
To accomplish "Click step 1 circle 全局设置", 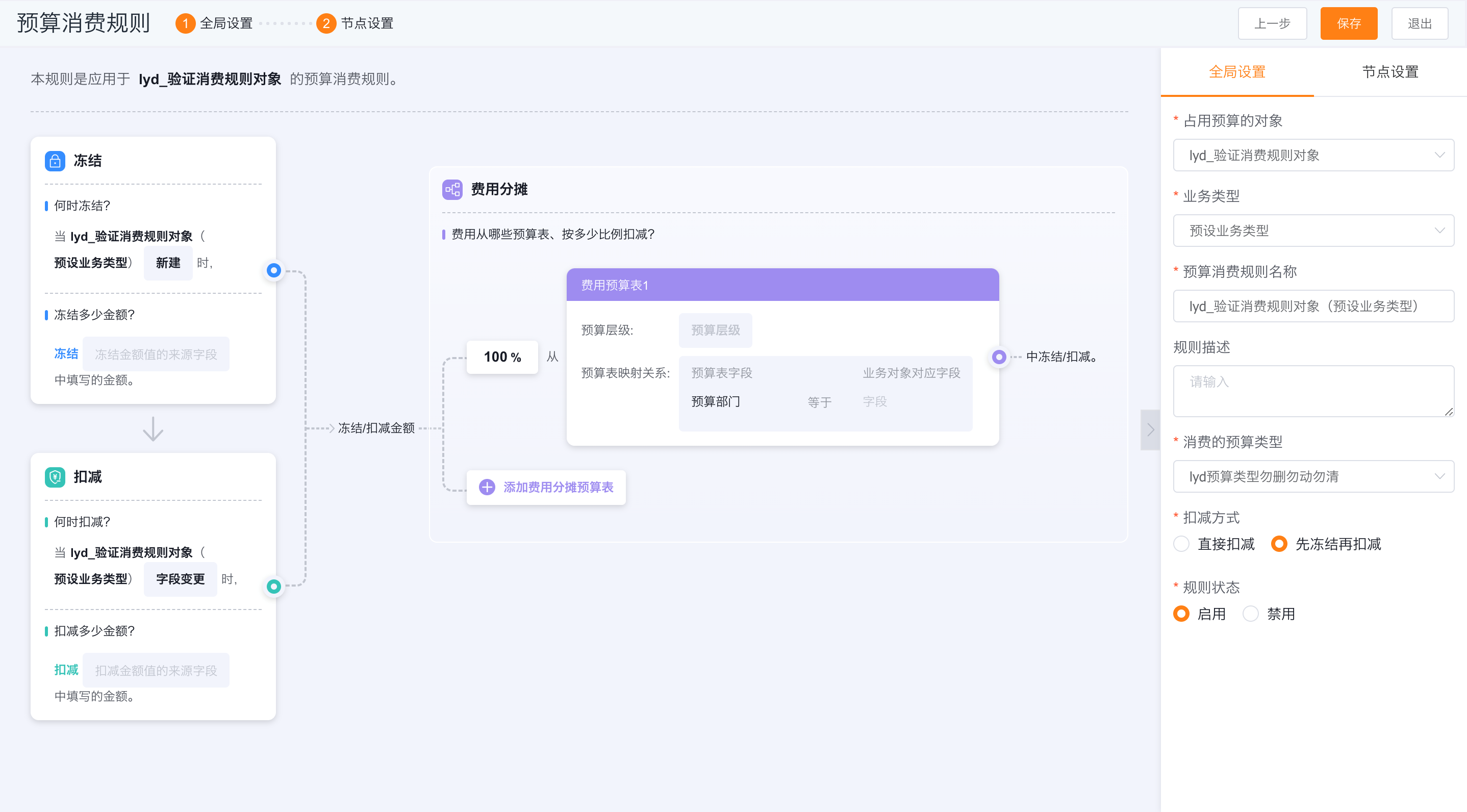I will [x=185, y=23].
